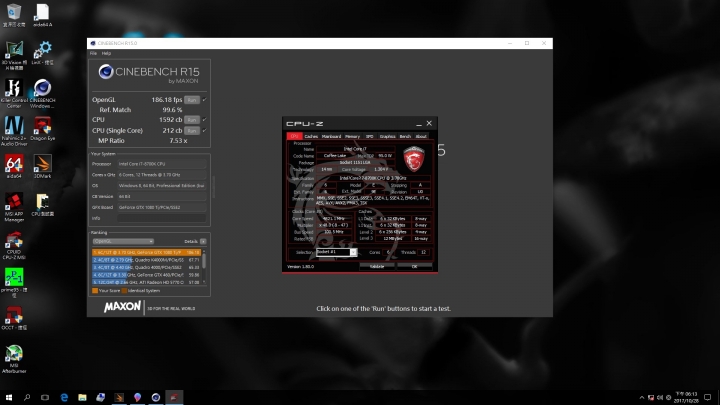Open the LinX gear shortcut icon
Screen dimensions: 720x405
click(42, 52)
